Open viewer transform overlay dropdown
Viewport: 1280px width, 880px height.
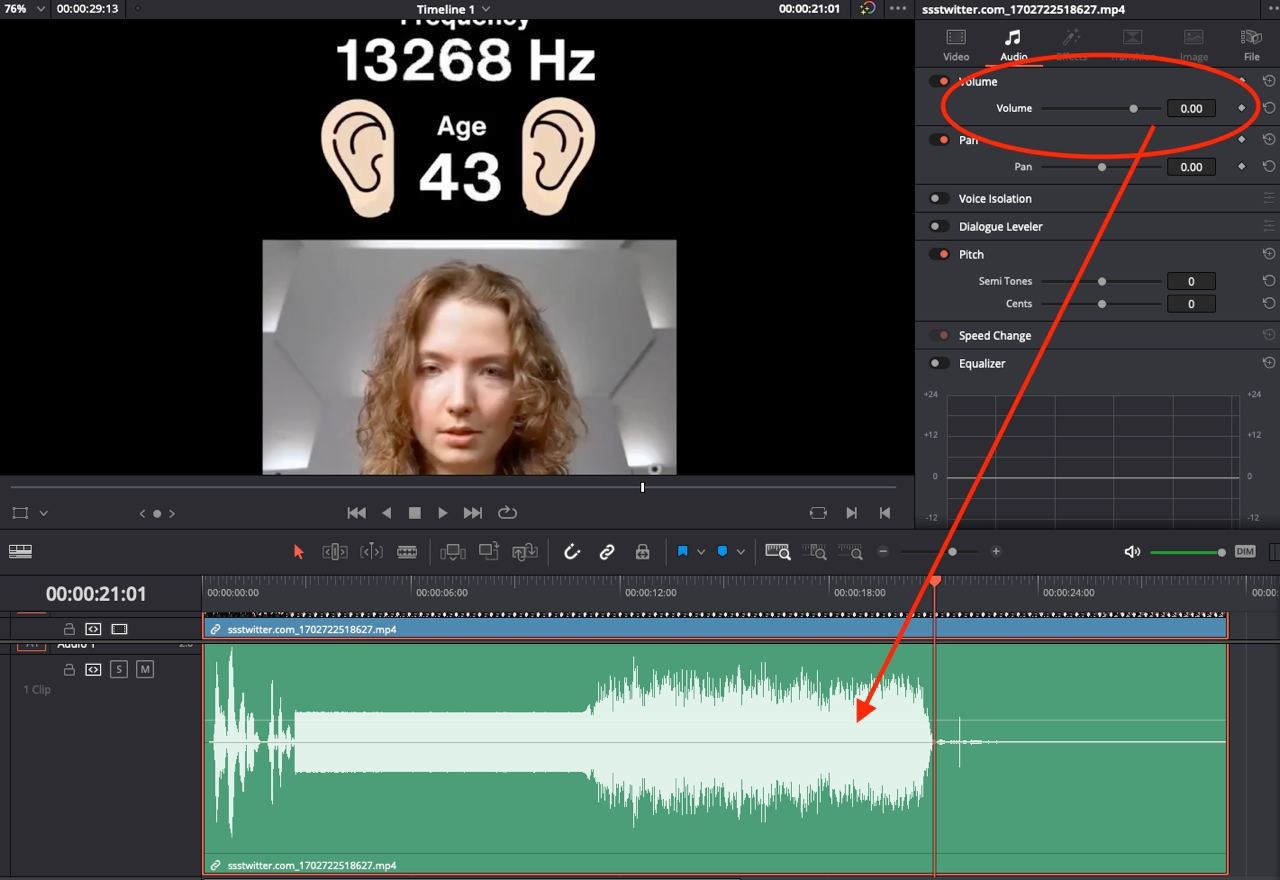pos(43,513)
